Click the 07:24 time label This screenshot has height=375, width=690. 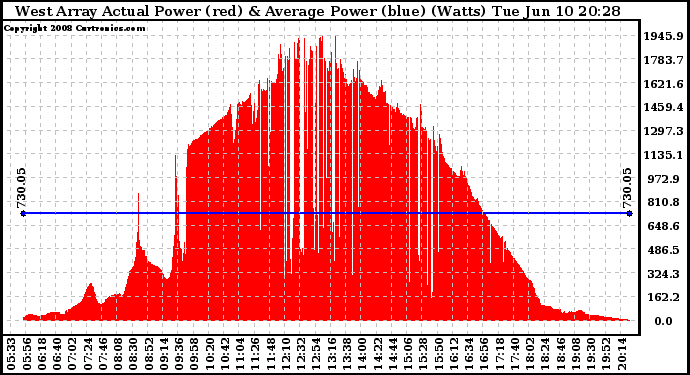[x=88, y=354]
